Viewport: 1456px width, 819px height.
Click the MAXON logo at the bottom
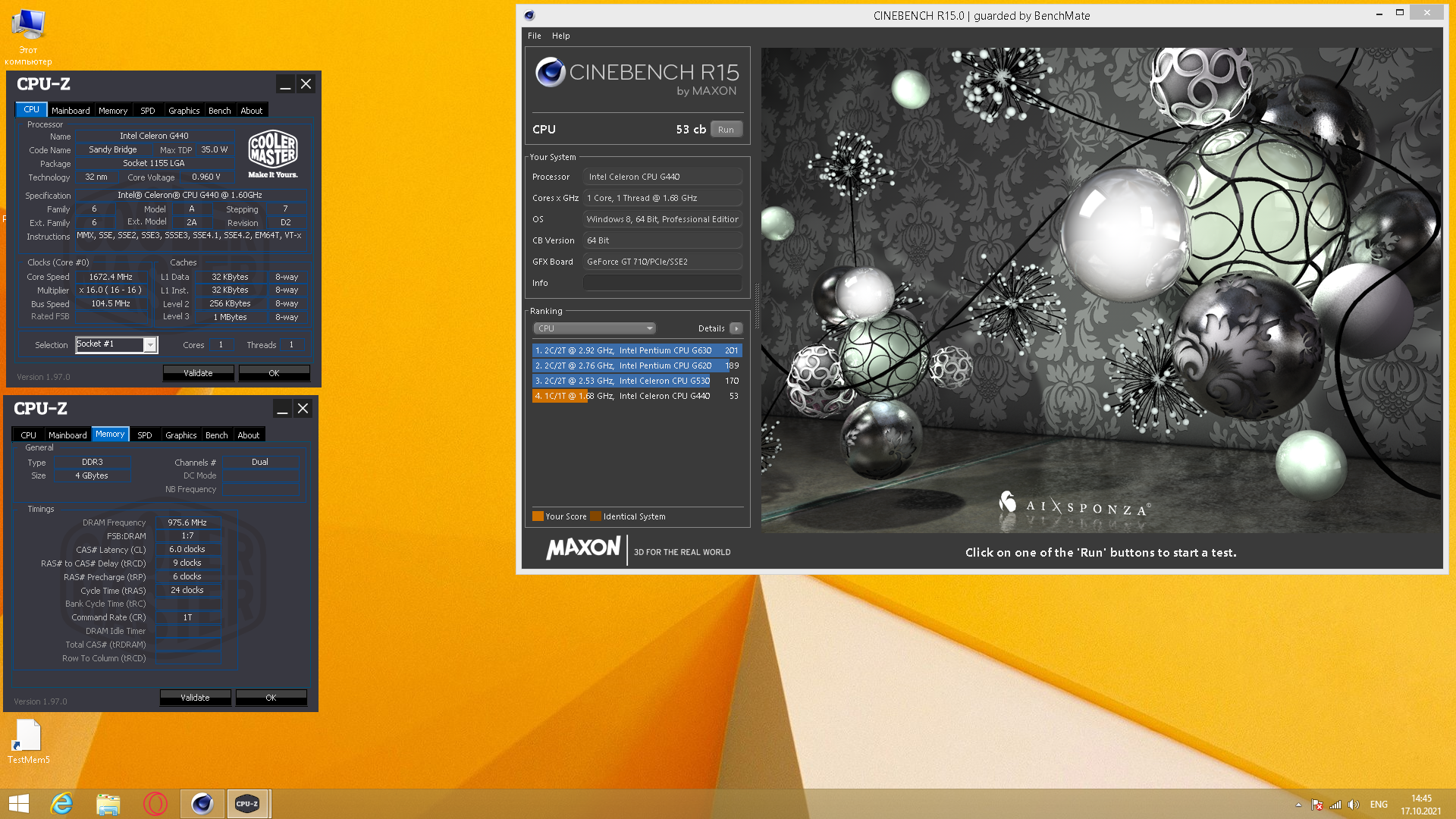[583, 548]
